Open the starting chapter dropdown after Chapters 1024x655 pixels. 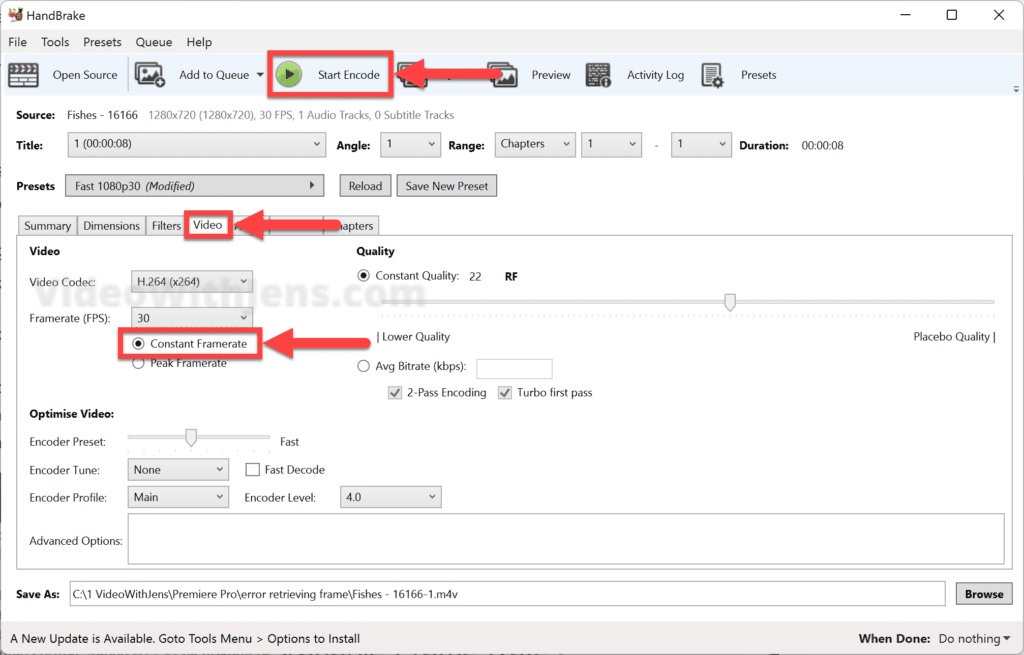611,144
